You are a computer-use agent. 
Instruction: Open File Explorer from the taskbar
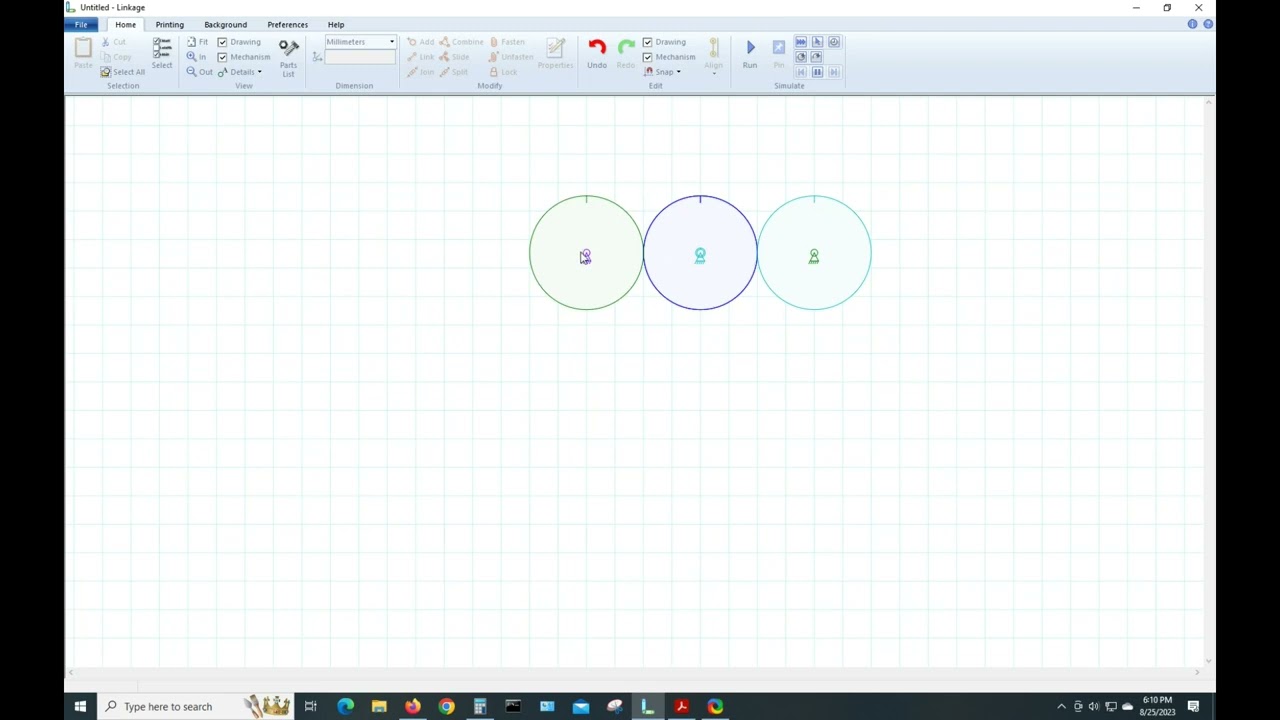[x=379, y=706]
